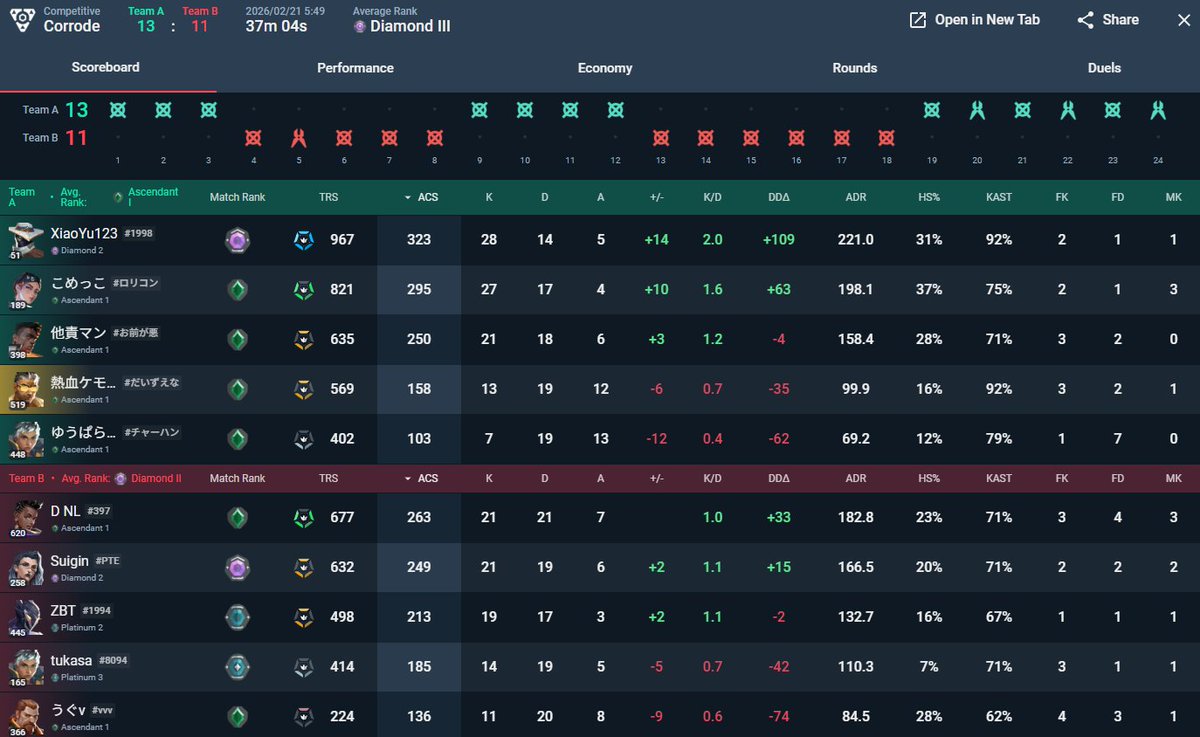Click 熱血ケモ agent avatar
1200x737 pixels.
(26, 389)
